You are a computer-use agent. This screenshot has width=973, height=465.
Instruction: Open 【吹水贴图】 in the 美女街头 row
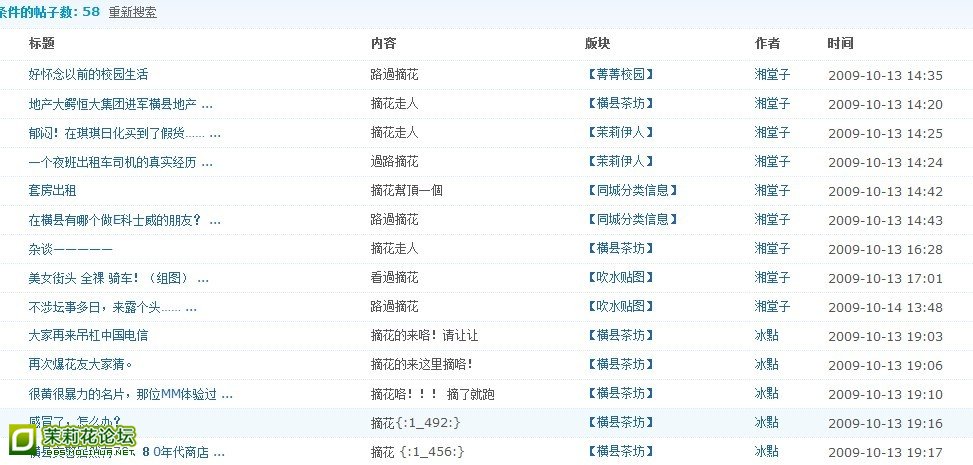(x=619, y=278)
